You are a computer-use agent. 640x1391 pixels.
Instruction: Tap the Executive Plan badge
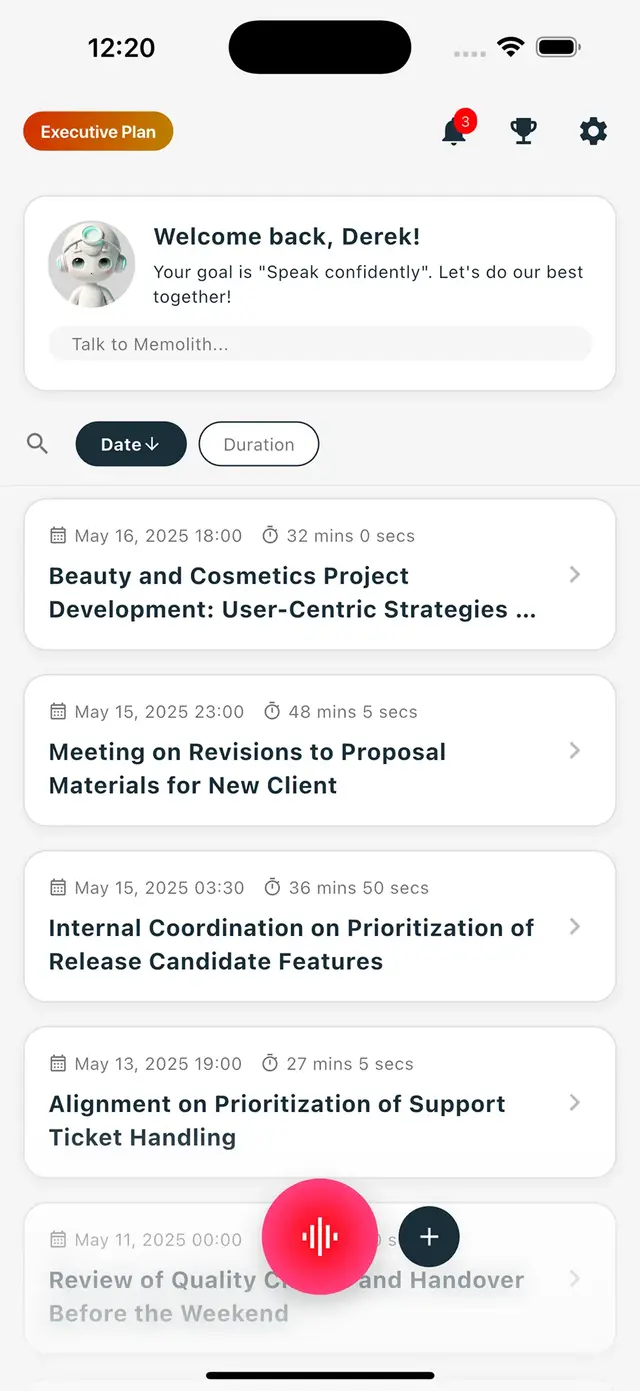[x=98, y=132]
